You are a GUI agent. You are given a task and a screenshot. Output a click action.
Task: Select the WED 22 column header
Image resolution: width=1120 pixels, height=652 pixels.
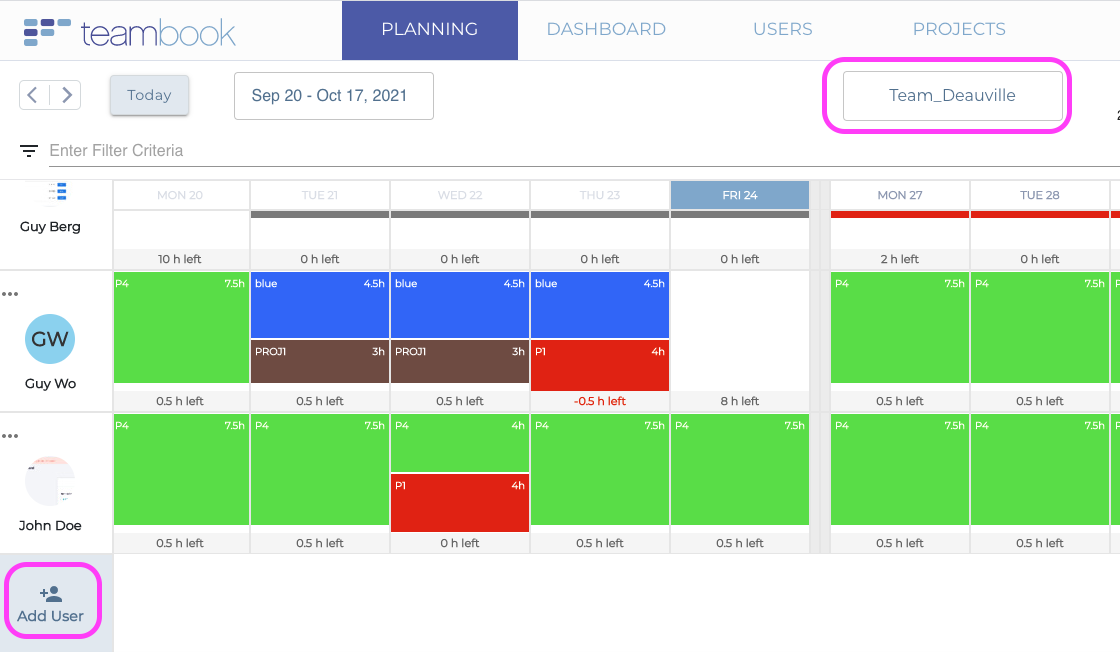(x=459, y=195)
